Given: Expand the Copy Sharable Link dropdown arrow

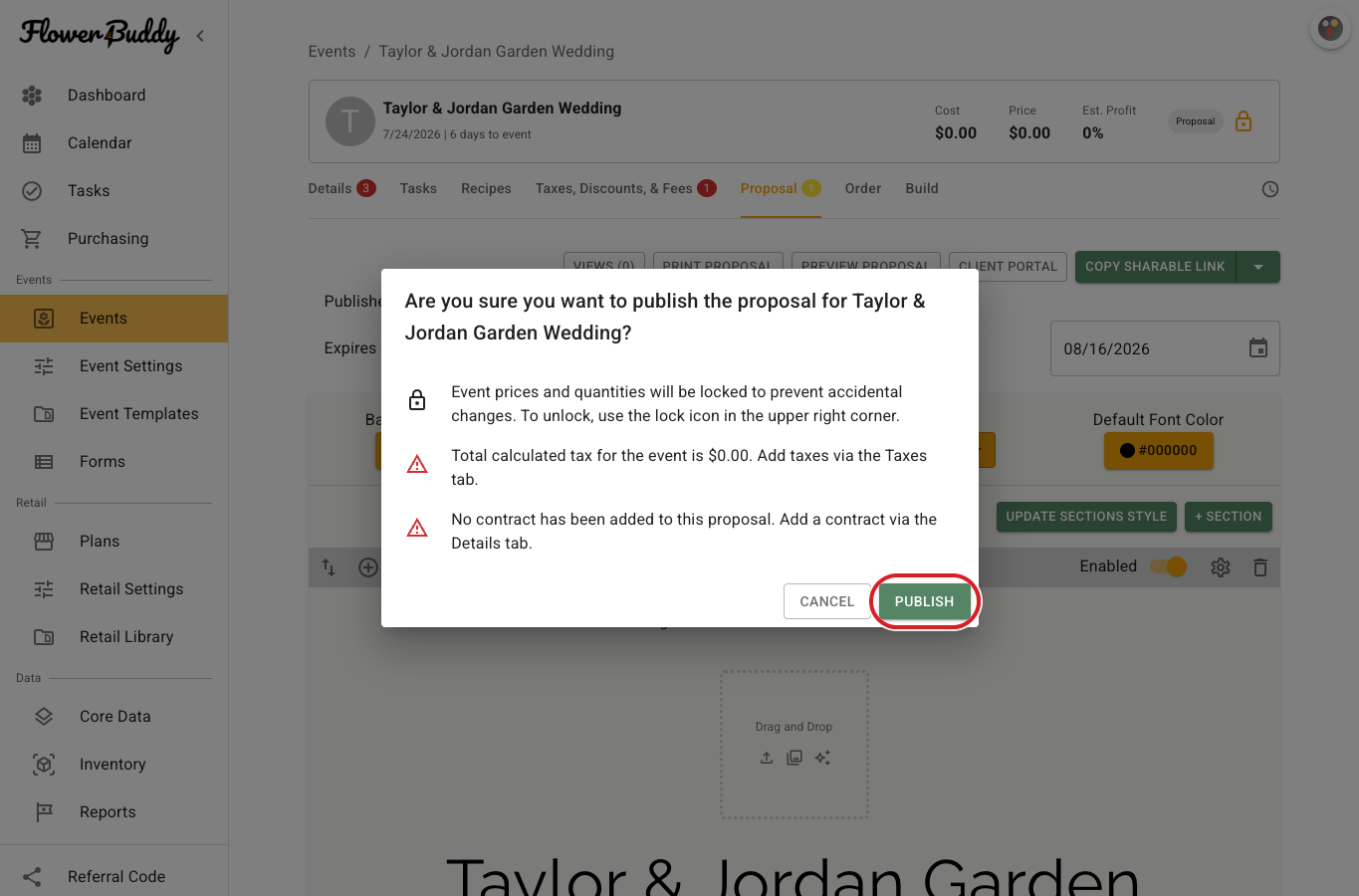Looking at the screenshot, I should coord(1258,267).
